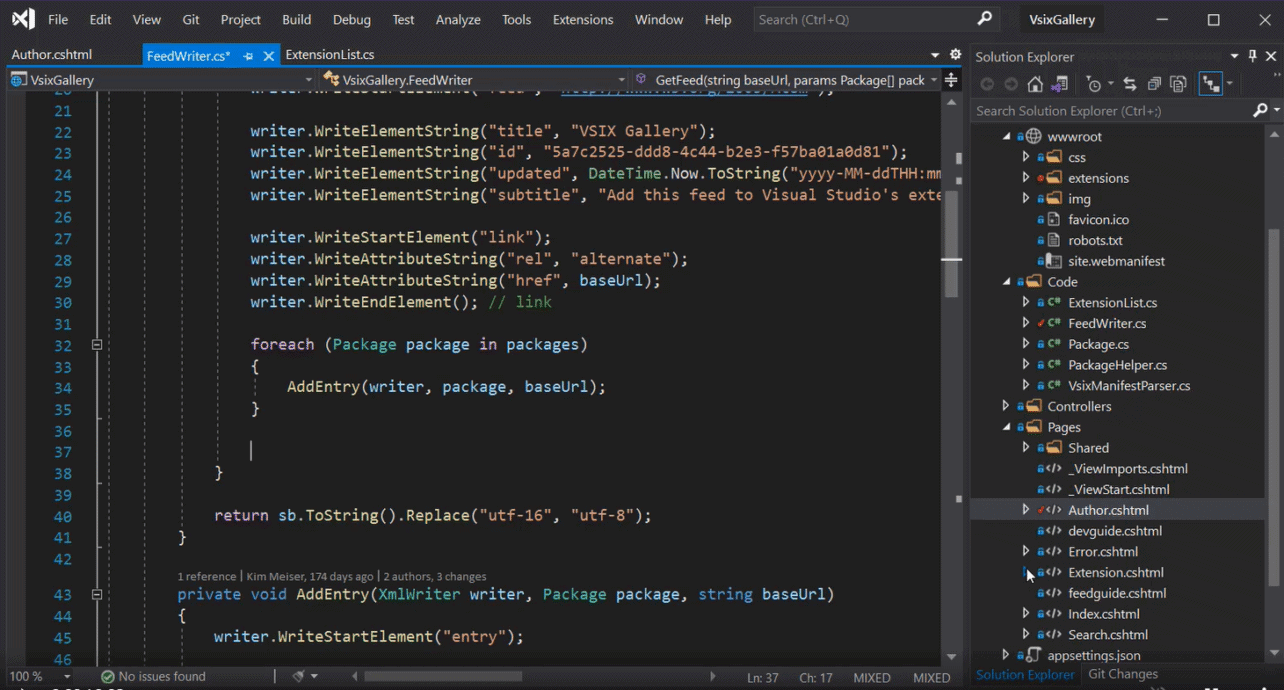Click Sync with Active Document arrows icon

pyautogui.click(x=1129, y=85)
